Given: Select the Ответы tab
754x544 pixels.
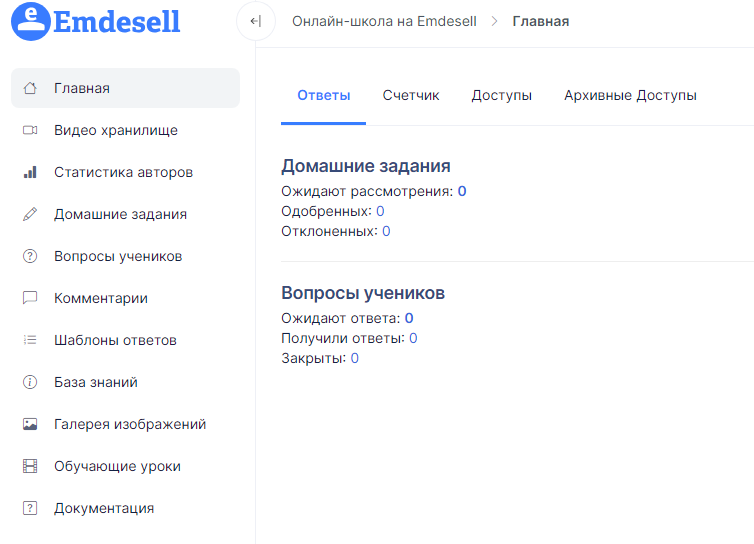Looking at the screenshot, I should (324, 95).
